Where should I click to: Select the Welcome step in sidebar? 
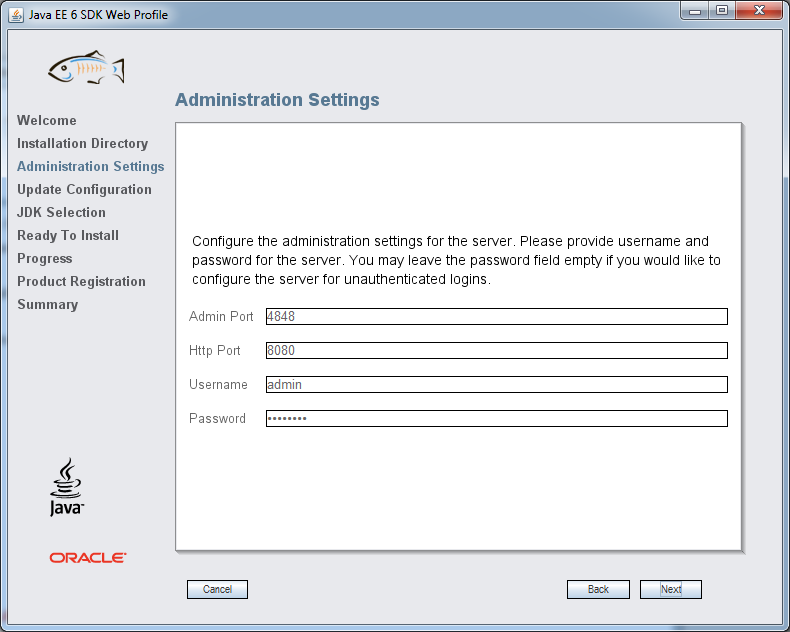pyautogui.click(x=47, y=120)
